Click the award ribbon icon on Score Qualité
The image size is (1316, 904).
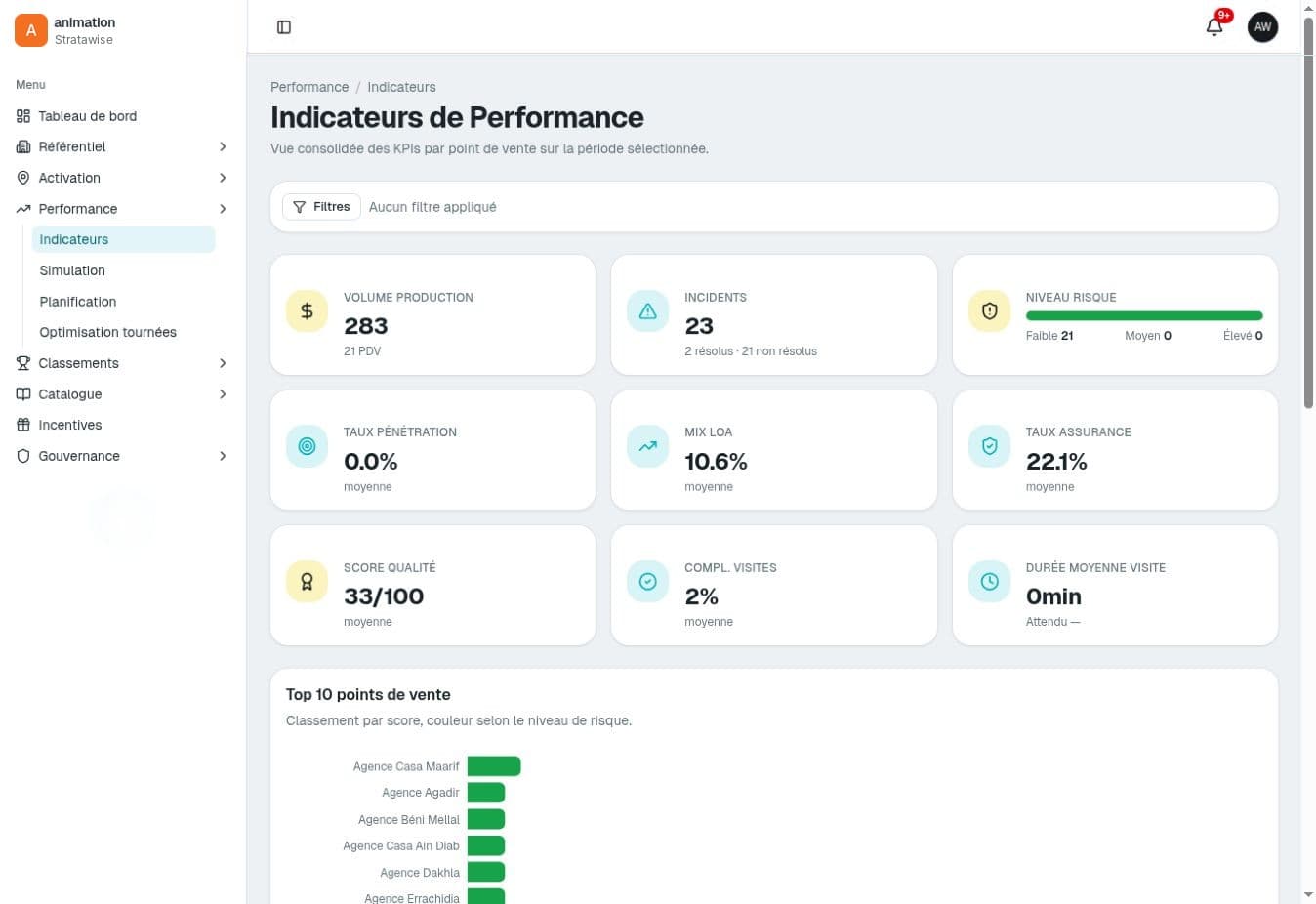307,582
